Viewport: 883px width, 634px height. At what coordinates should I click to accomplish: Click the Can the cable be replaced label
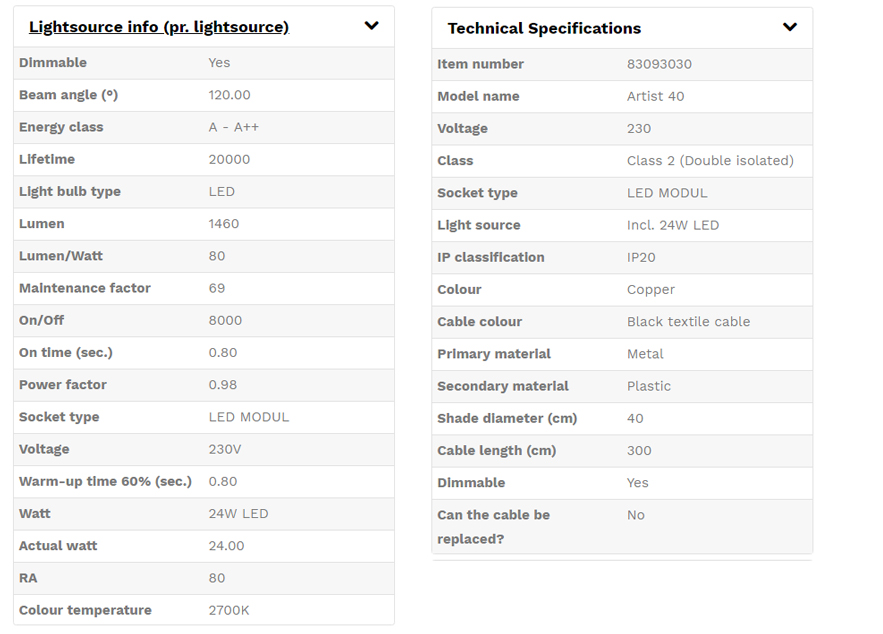coord(493,527)
